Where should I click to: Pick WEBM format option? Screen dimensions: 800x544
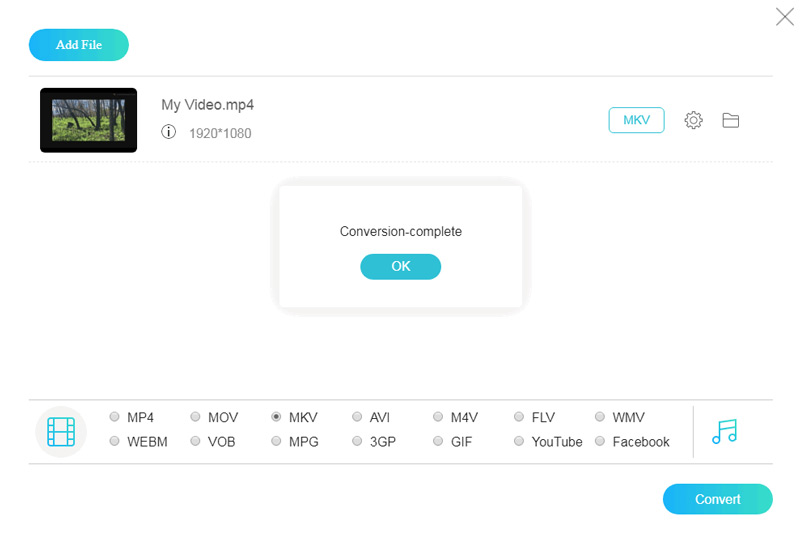tap(115, 441)
